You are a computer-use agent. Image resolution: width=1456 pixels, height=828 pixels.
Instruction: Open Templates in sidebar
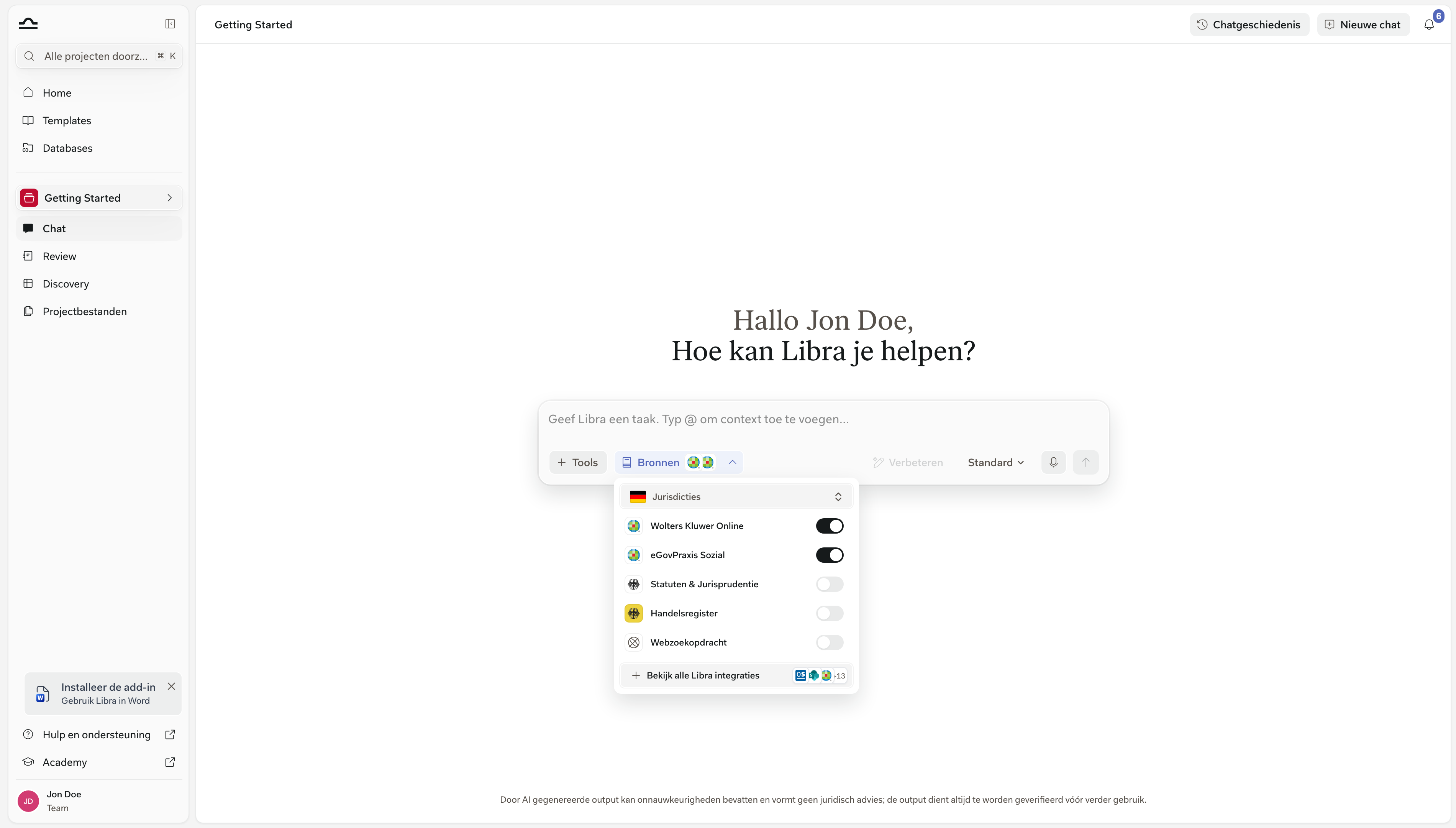click(x=99, y=121)
